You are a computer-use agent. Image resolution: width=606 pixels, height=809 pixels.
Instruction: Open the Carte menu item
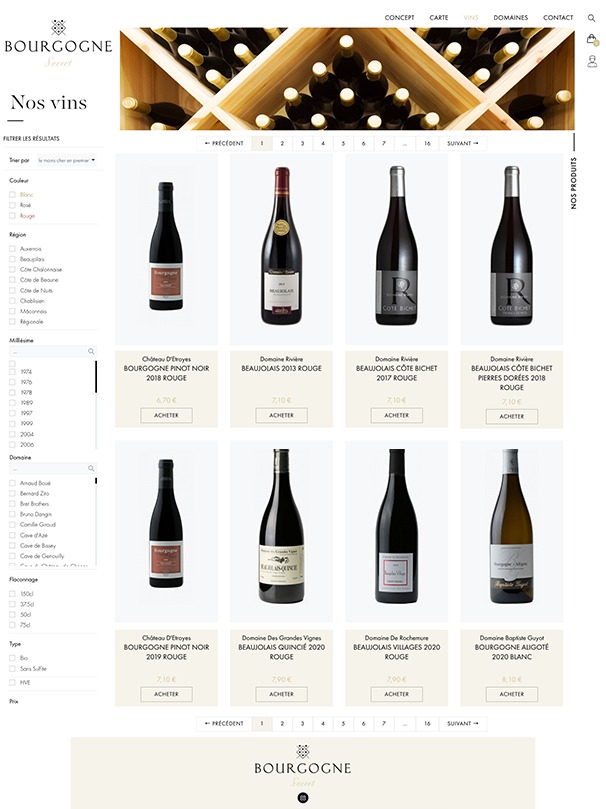[x=439, y=18]
